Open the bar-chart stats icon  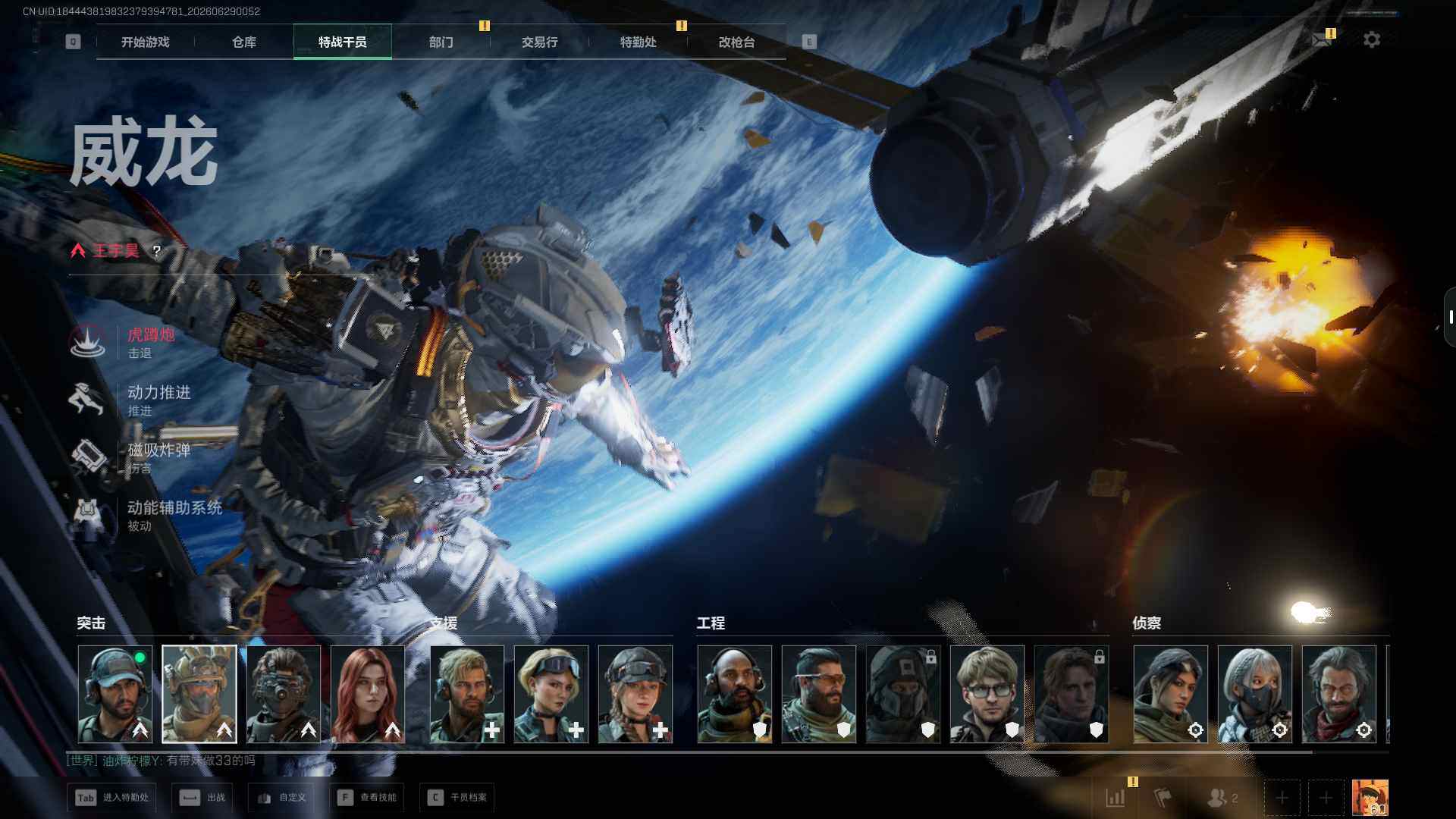(1116, 798)
